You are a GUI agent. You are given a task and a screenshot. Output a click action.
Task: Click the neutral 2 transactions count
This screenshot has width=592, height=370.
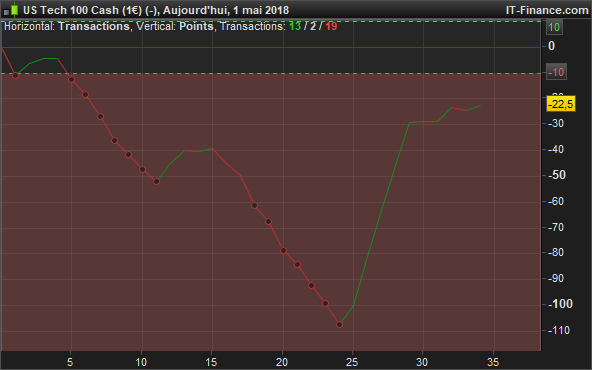pos(313,26)
